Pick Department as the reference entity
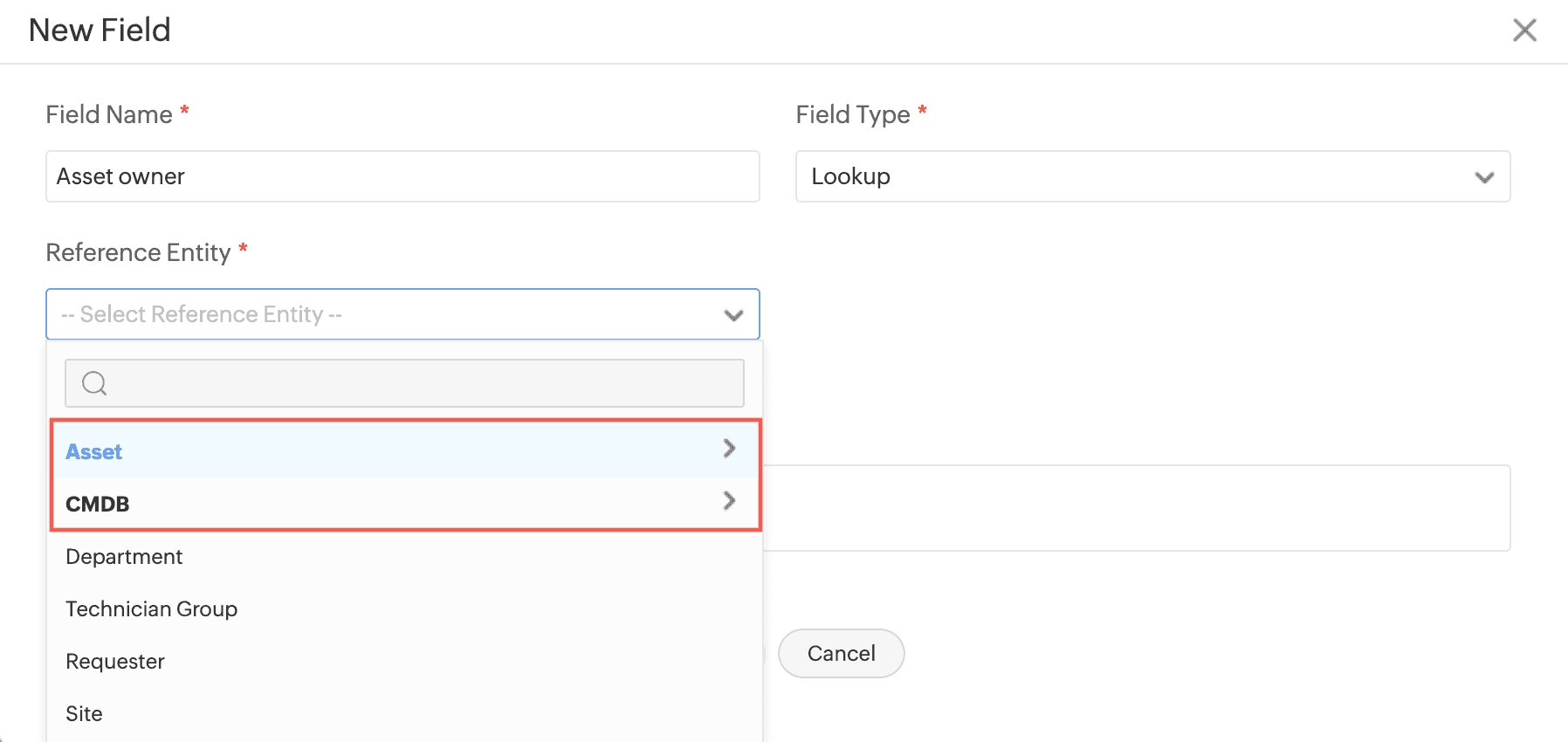 click(124, 557)
